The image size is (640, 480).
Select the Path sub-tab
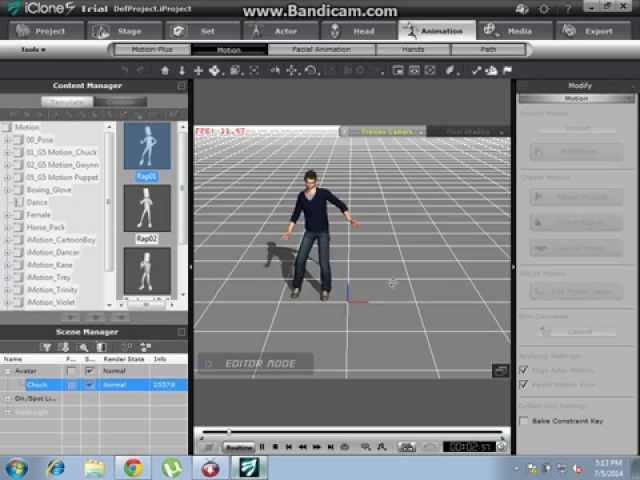click(488, 50)
